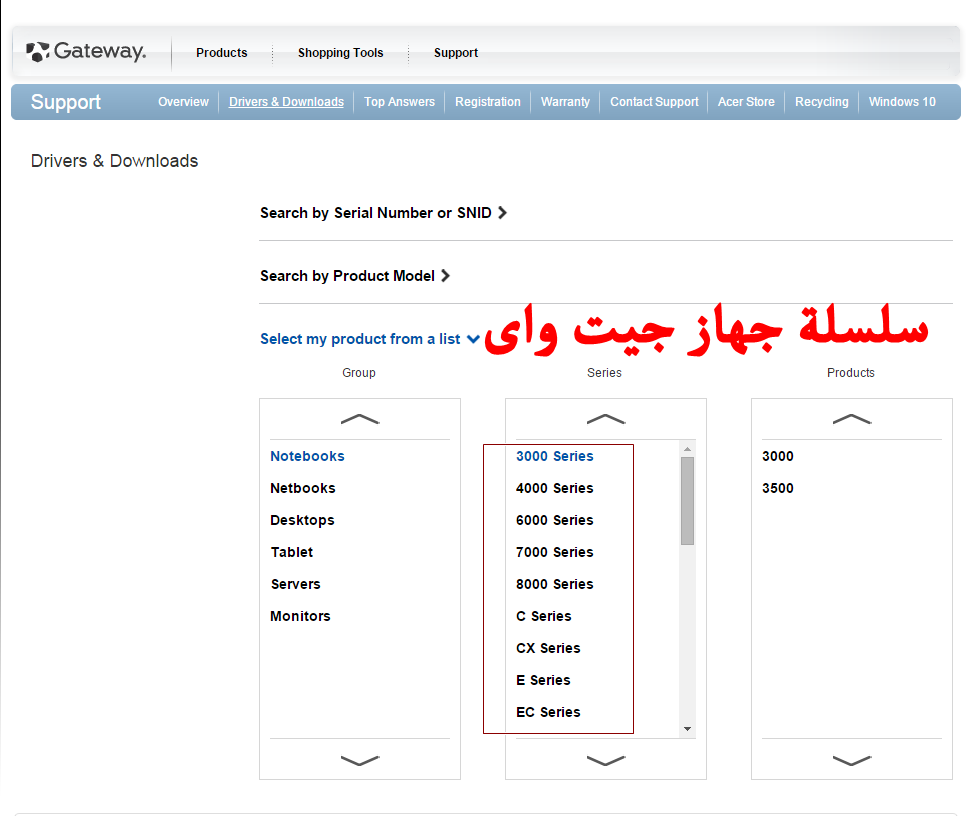Select the Monitors group
The height and width of the screenshot is (816, 970).
pos(300,616)
